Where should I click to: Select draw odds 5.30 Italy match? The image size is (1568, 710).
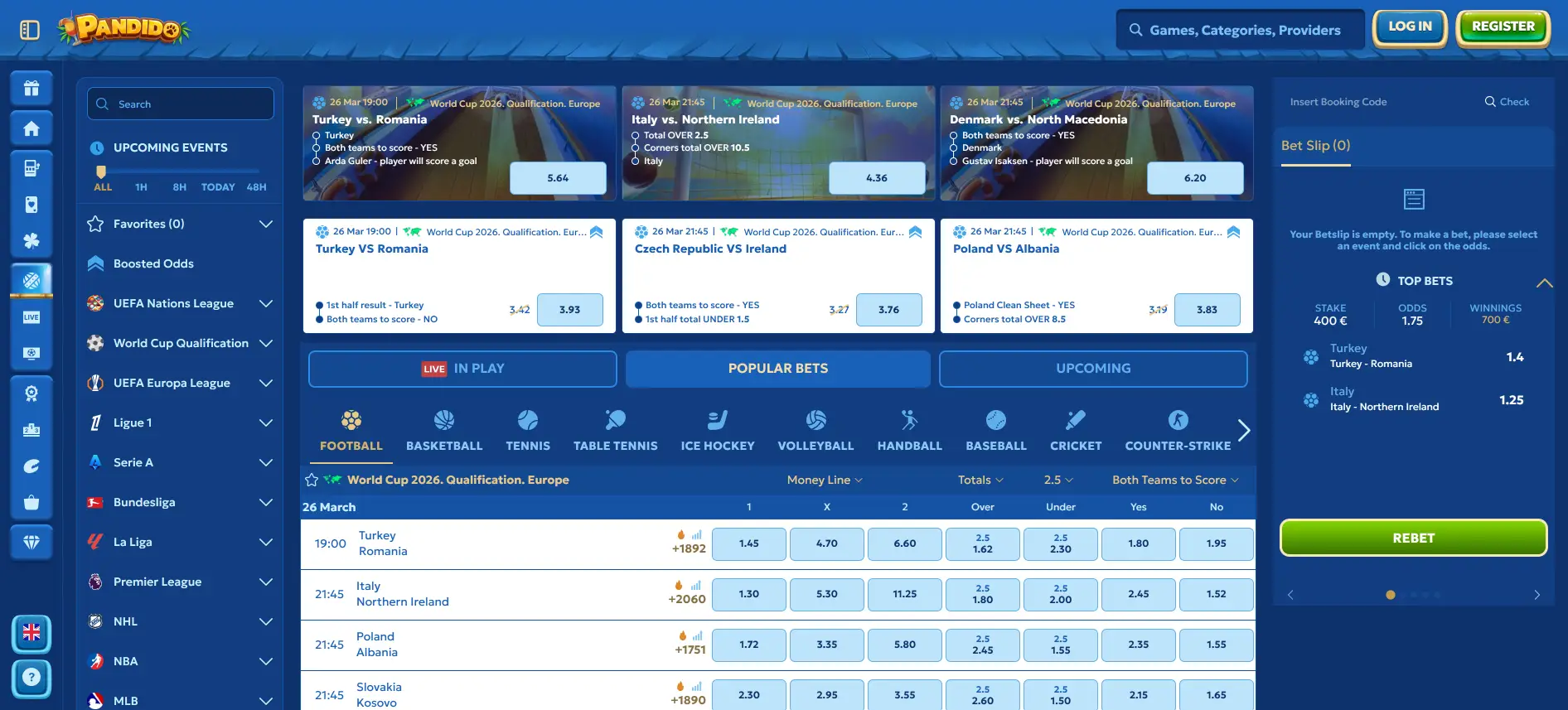click(827, 594)
